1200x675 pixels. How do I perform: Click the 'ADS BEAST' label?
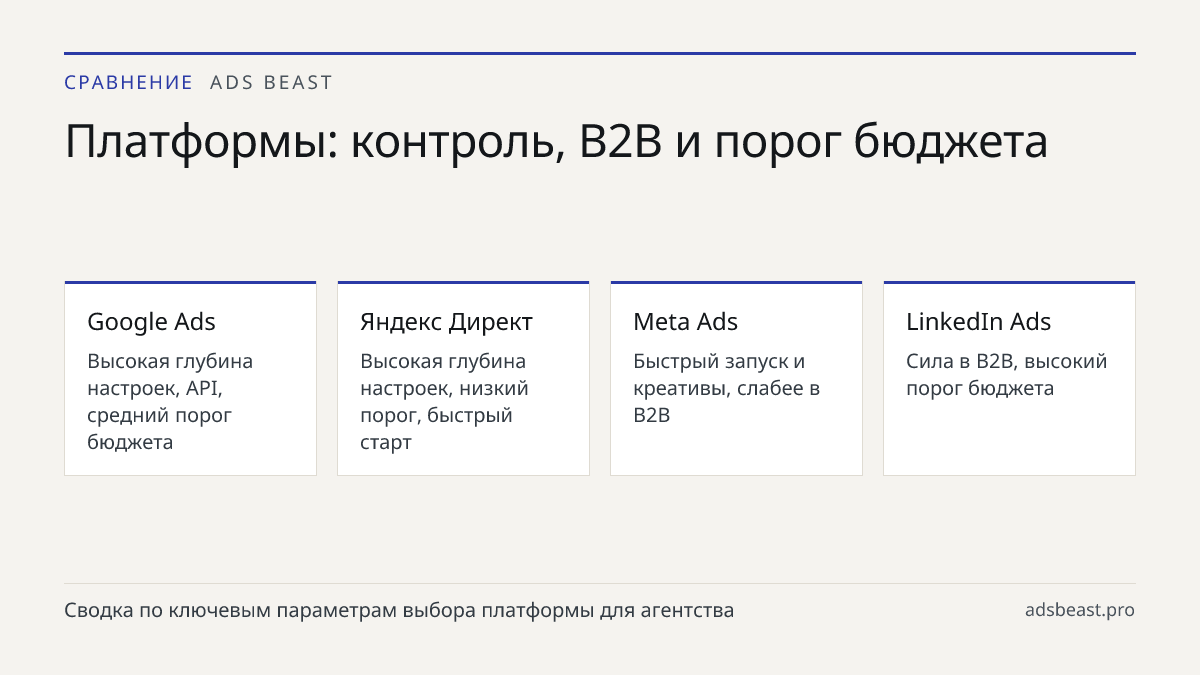coord(271,83)
